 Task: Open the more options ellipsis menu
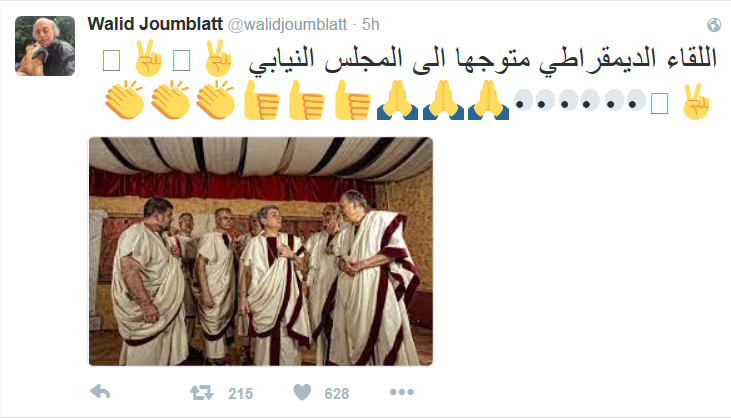402,392
